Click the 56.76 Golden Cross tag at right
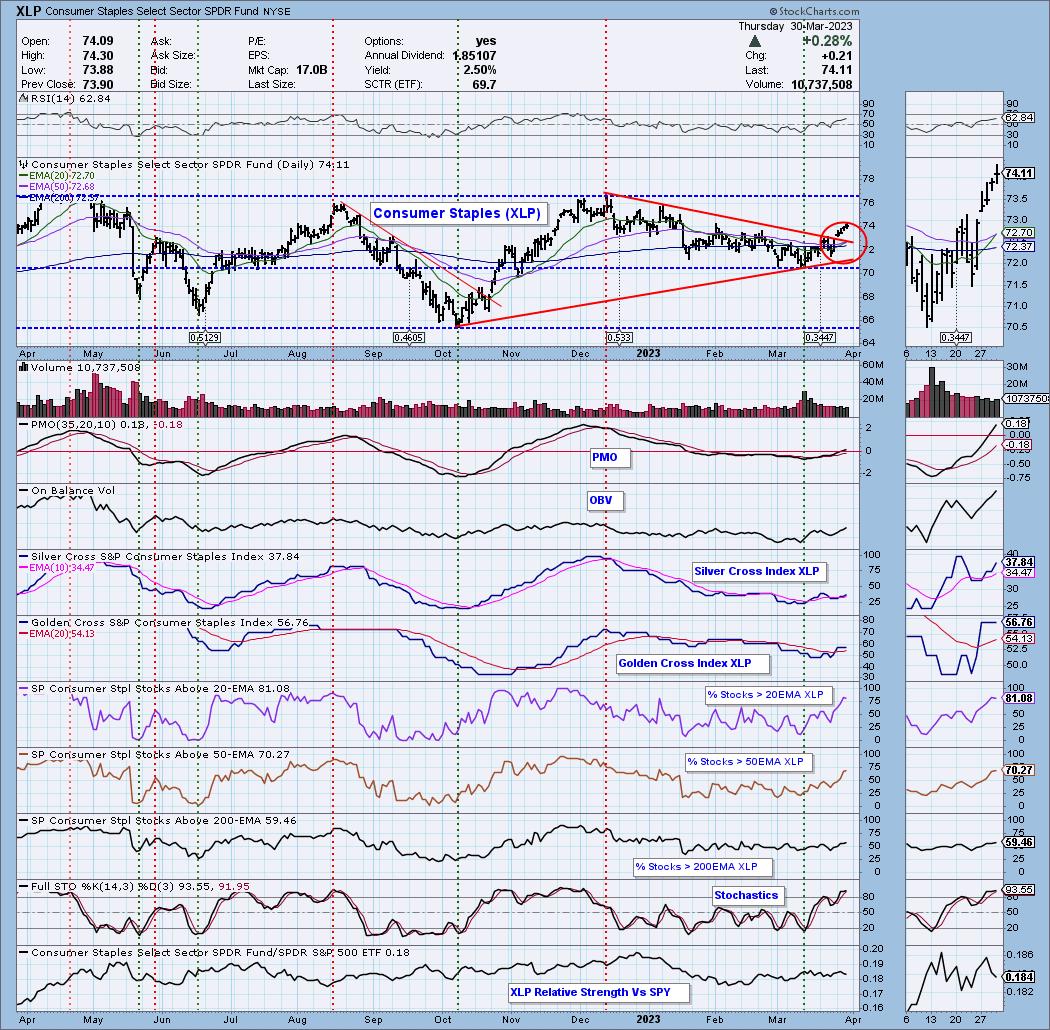 [x=1019, y=622]
